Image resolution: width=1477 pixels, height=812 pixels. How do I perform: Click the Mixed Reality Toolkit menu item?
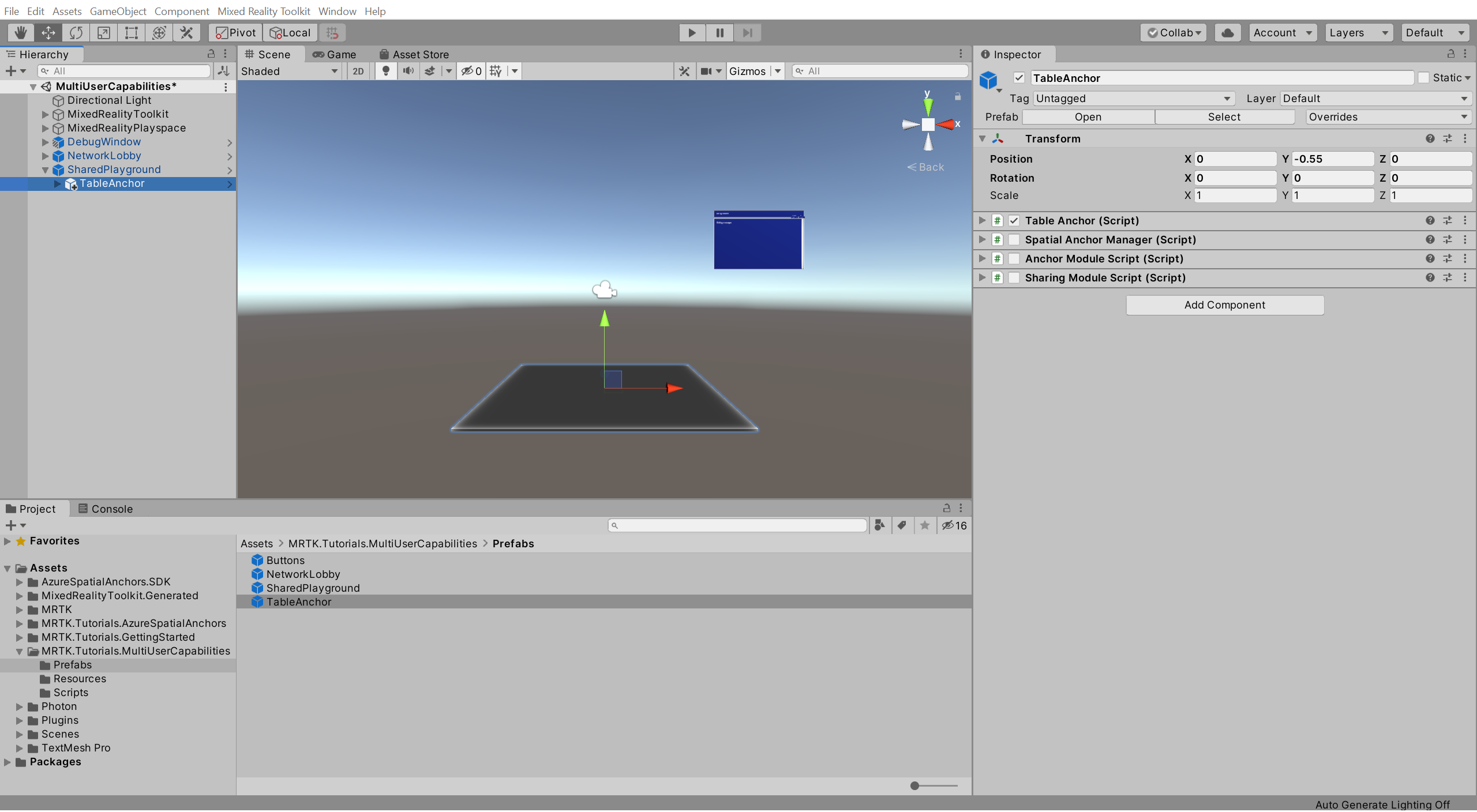[x=265, y=10]
